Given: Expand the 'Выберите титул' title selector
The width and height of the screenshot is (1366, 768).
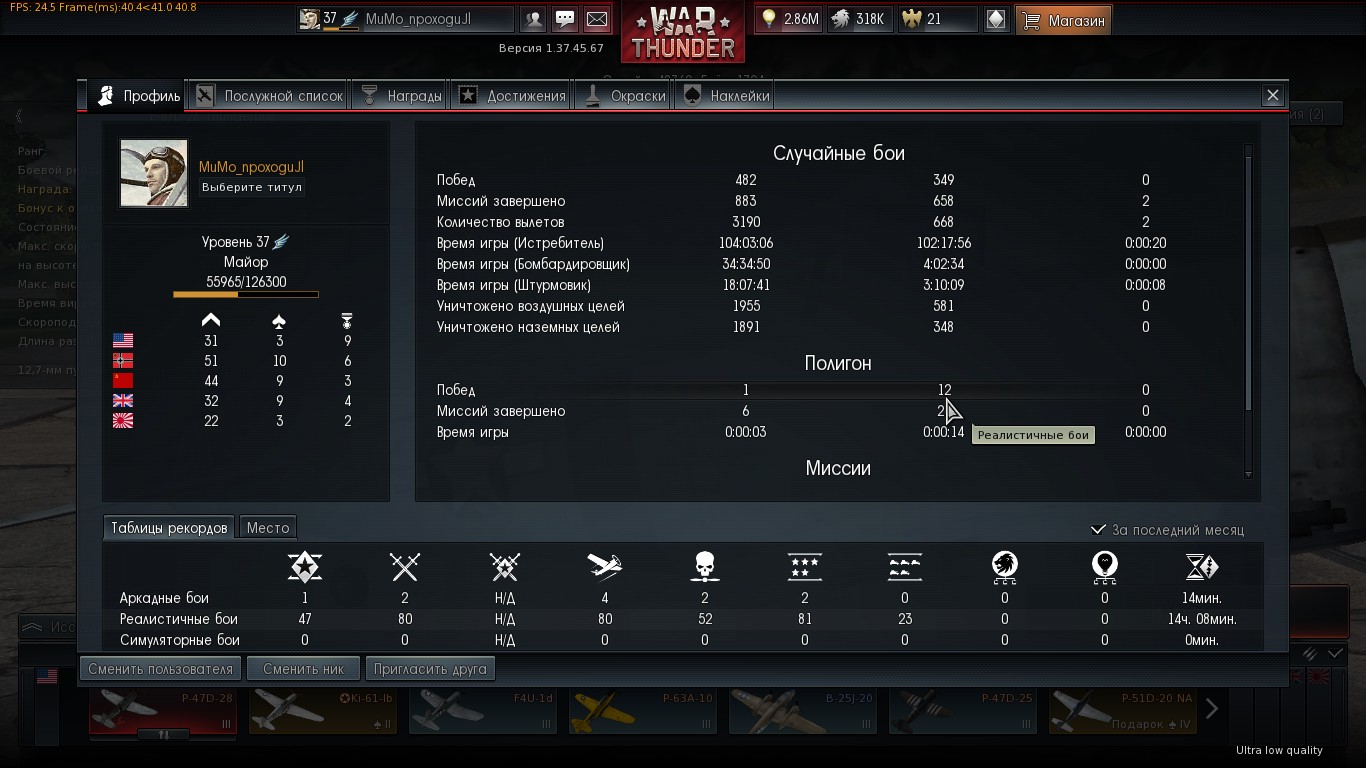Looking at the screenshot, I should 252,187.
